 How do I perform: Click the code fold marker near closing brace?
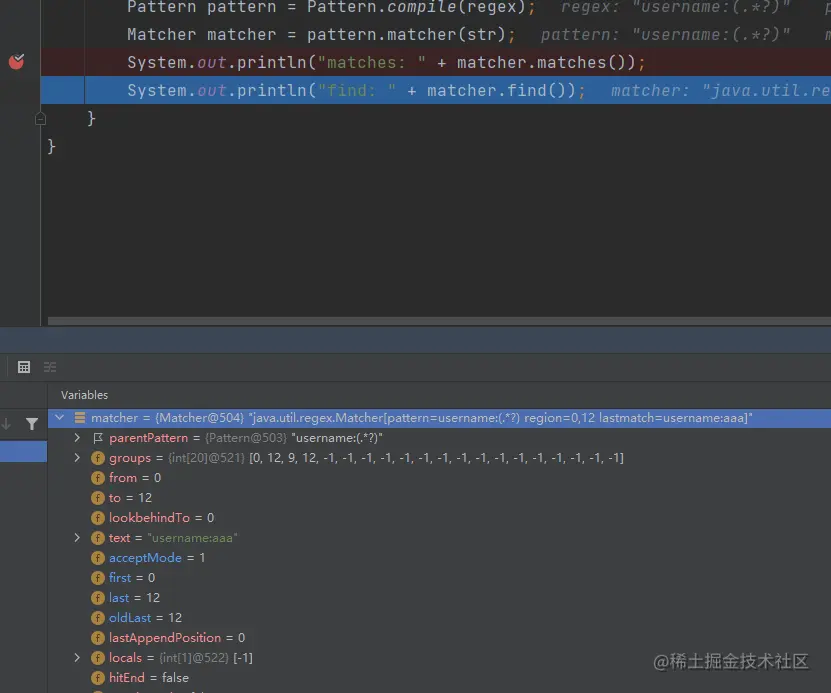(40, 119)
